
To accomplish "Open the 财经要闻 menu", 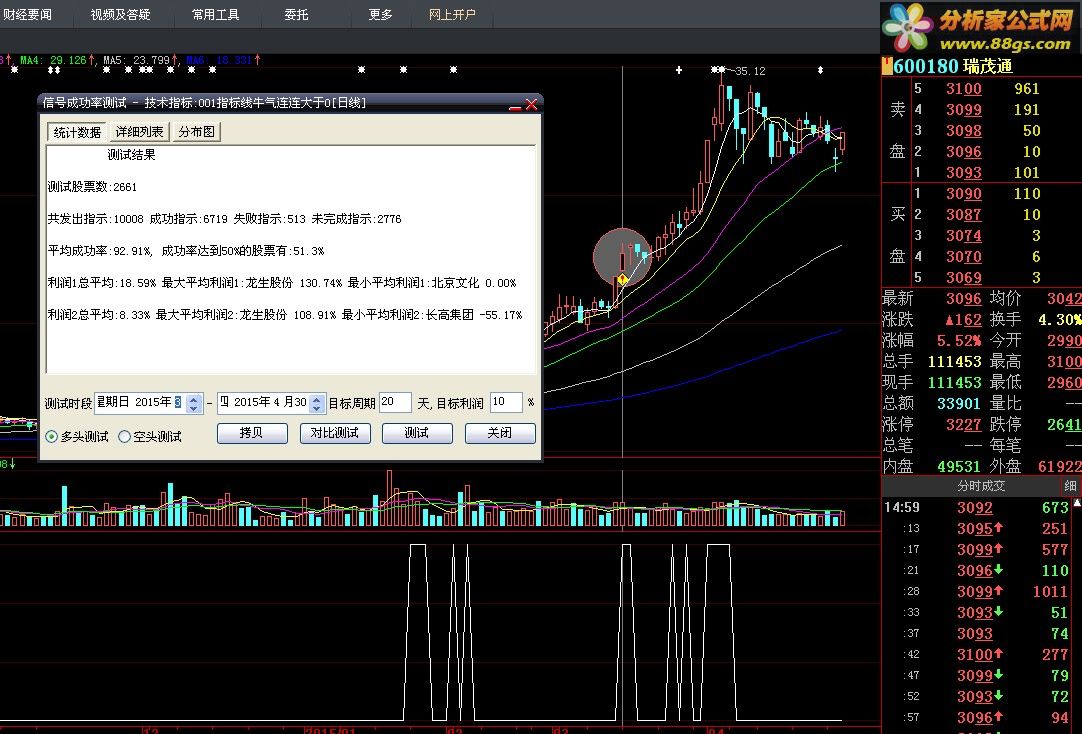I will point(27,14).
